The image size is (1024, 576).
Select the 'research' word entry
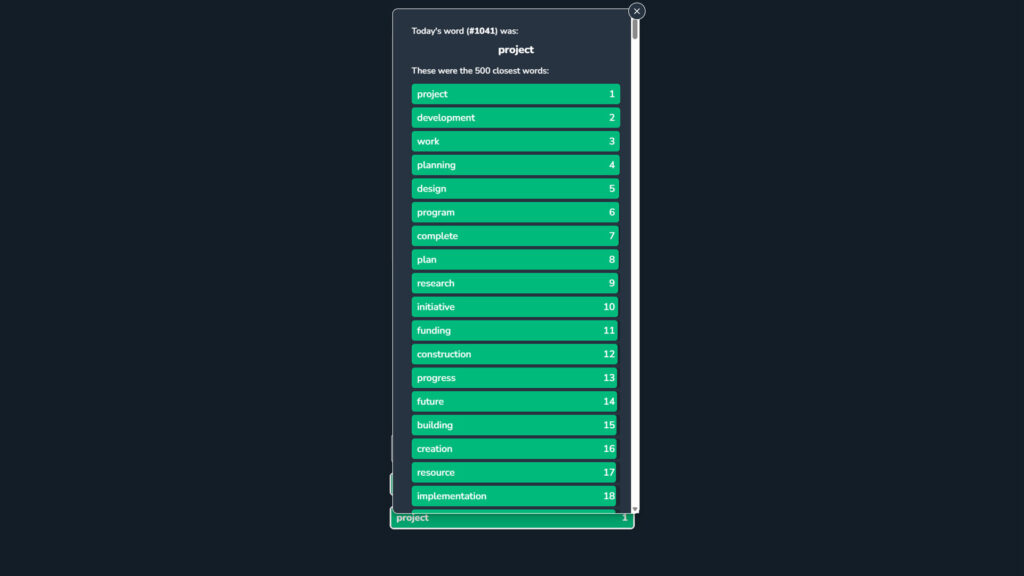(x=515, y=283)
